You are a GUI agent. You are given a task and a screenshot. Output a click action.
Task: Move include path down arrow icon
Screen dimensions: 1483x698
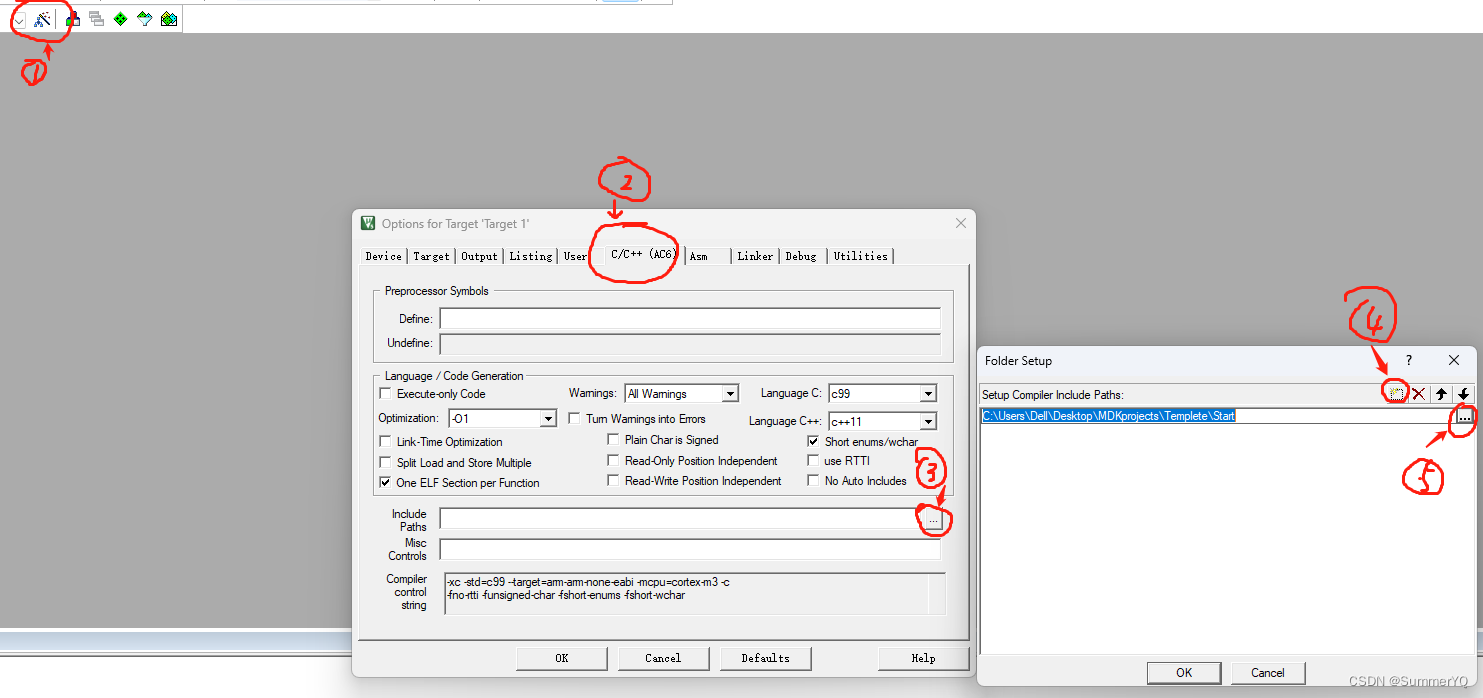1463,394
